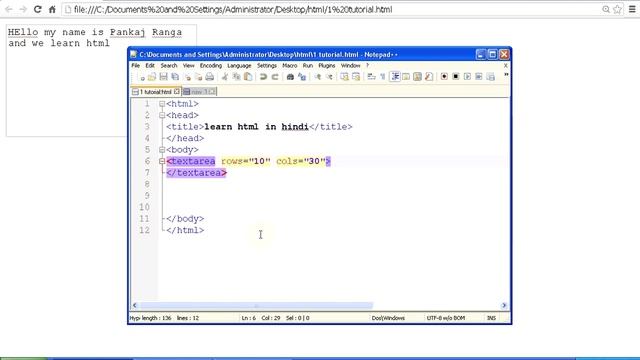Click Dos\Windows in the status bar
This screenshot has width=640, height=360.
(x=388, y=318)
